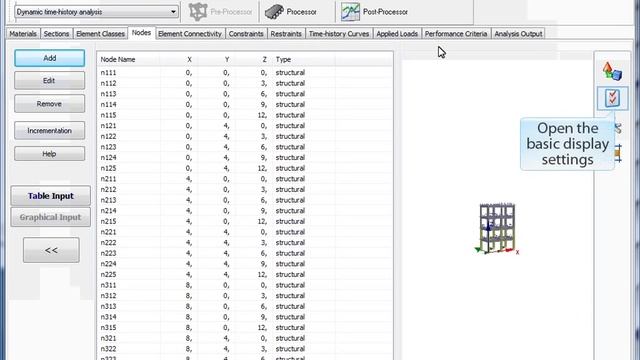Go to the Applied Loads tab
This screenshot has height=360, width=640.
click(397, 34)
